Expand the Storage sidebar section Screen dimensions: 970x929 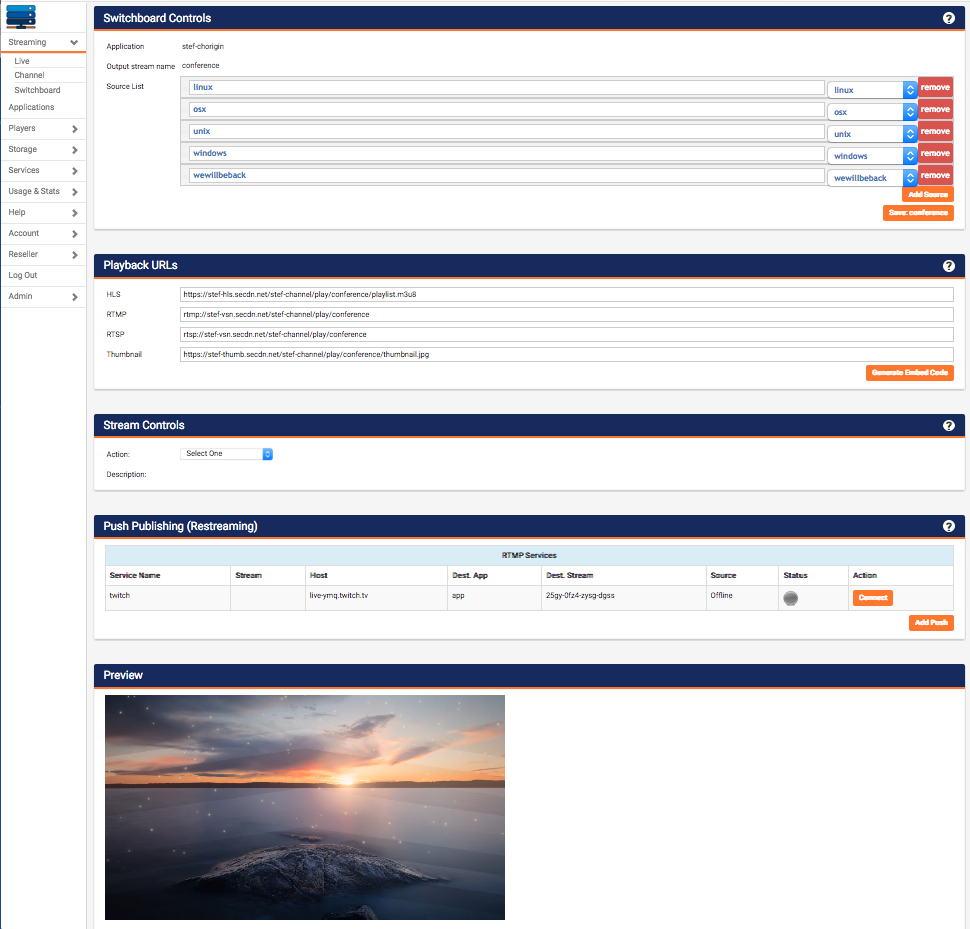coord(42,149)
